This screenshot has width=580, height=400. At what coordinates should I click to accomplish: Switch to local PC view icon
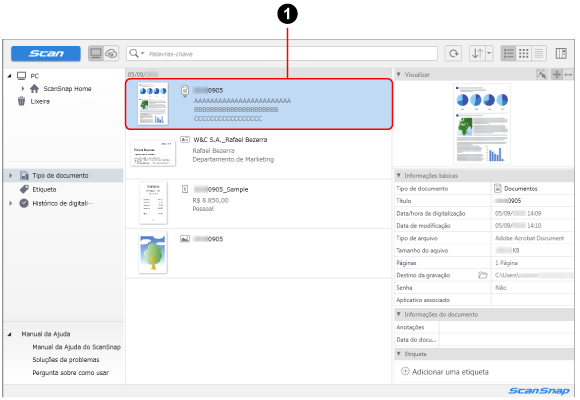pos(96,54)
